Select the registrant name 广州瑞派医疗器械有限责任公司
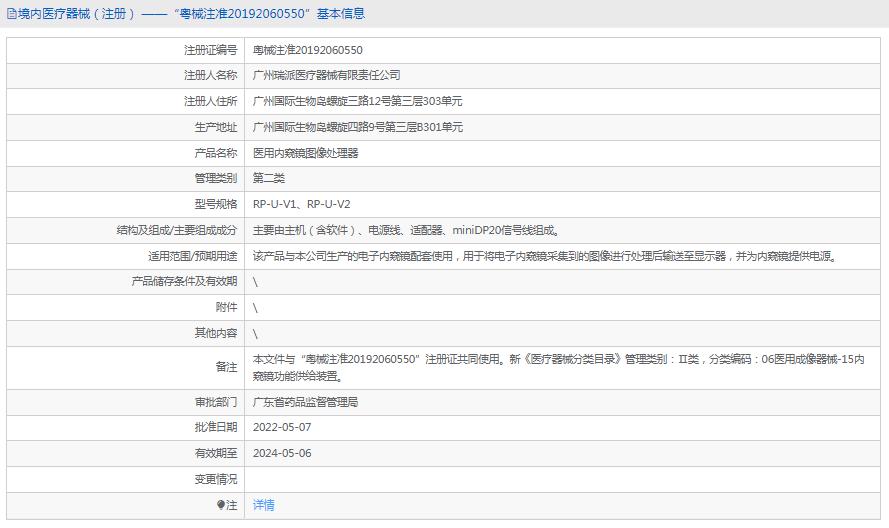 click(x=327, y=75)
